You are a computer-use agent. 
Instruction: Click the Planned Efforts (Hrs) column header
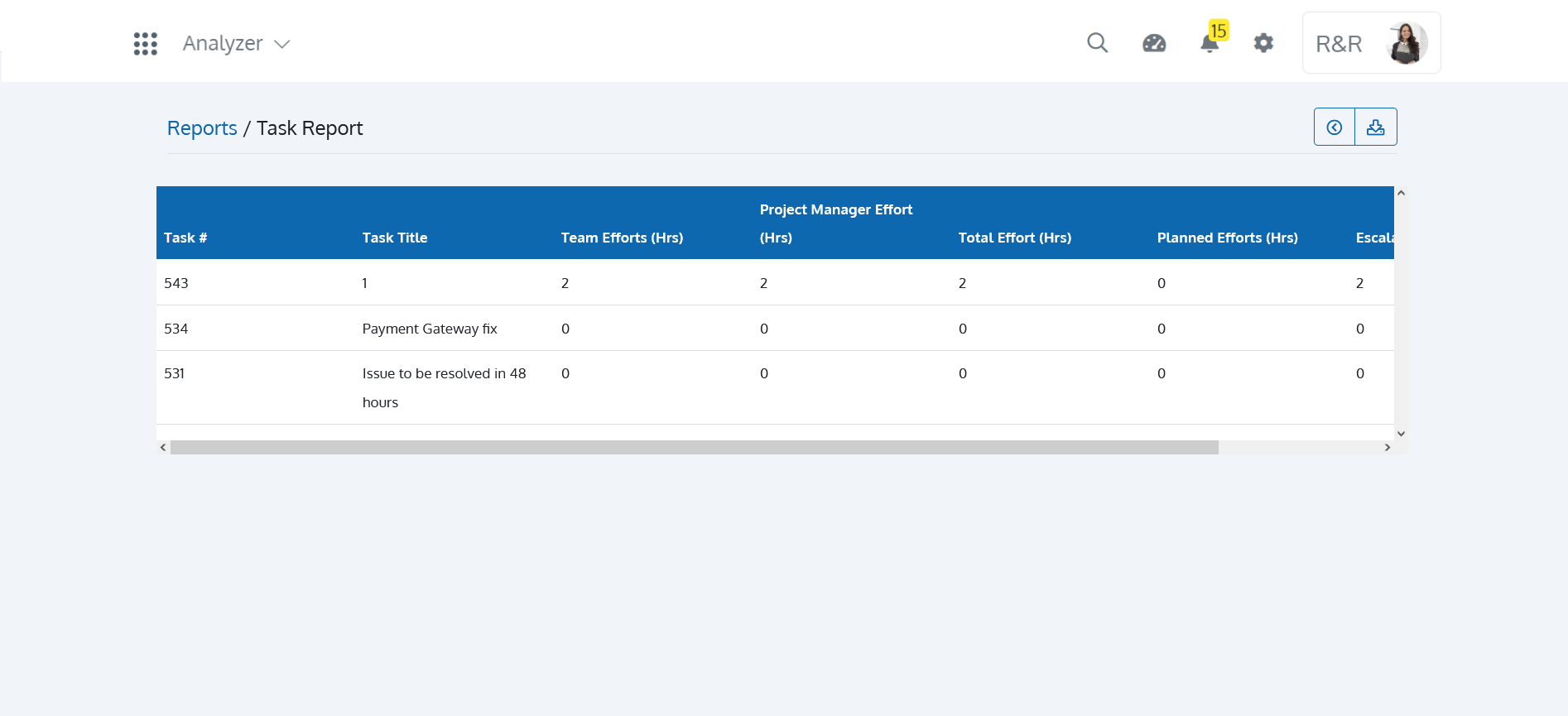(x=1228, y=238)
